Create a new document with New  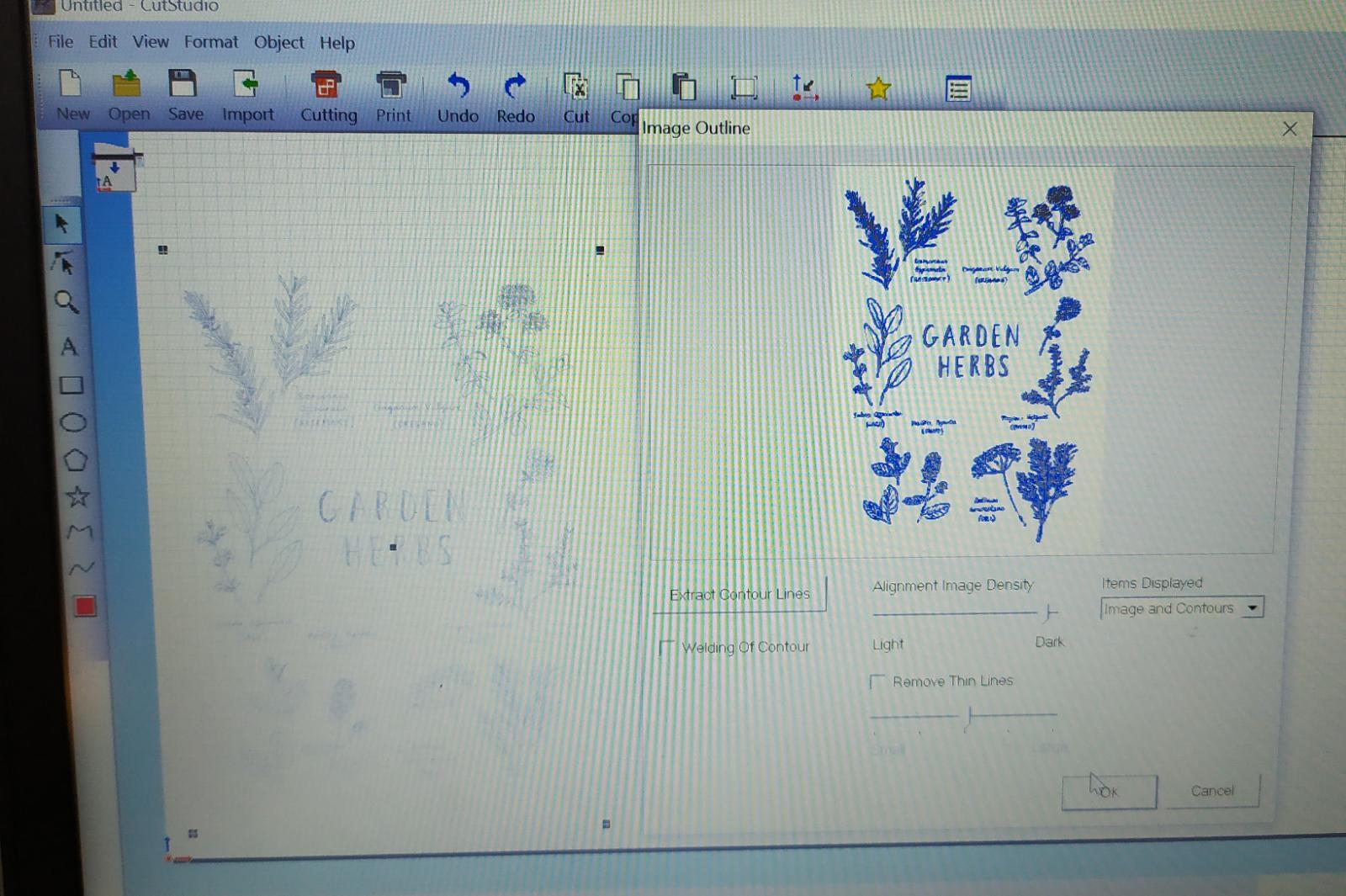(x=72, y=96)
